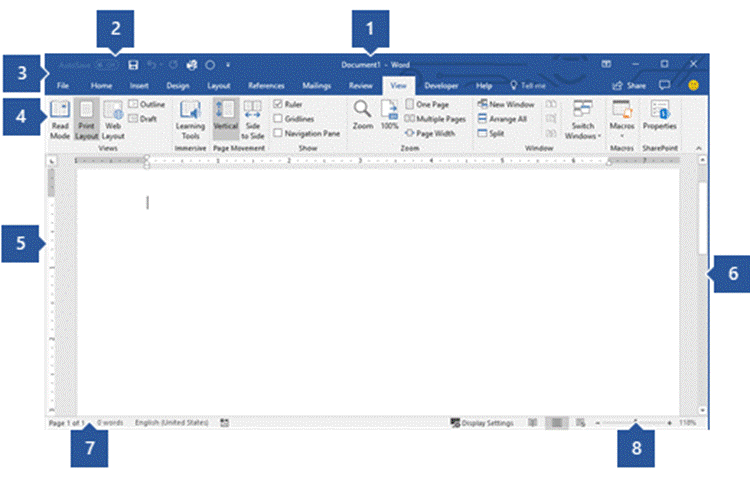This screenshot has height=479, width=750.
Task: Click the Share button
Action: click(629, 86)
